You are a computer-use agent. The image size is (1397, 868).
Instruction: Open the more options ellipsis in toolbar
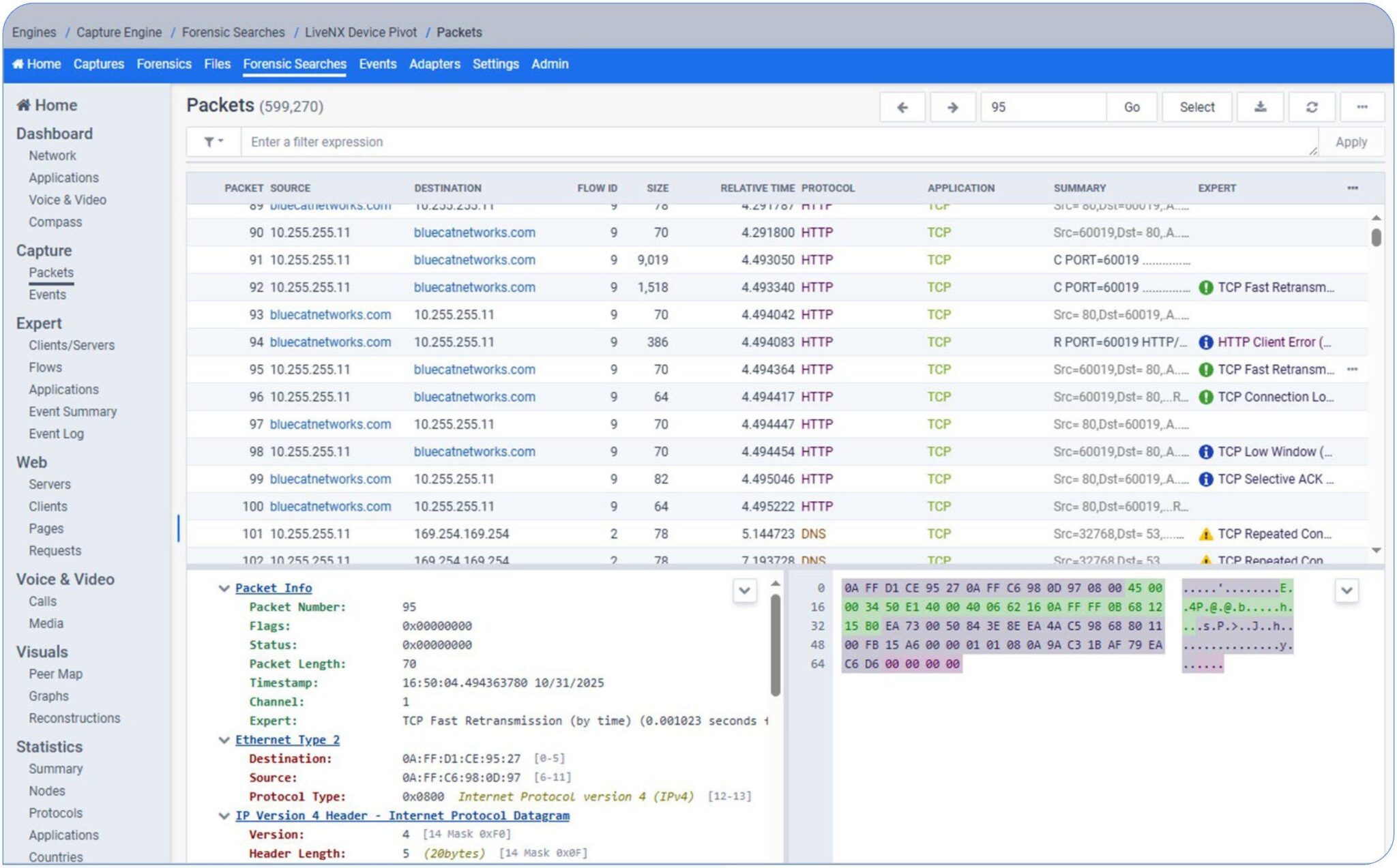tap(1362, 107)
